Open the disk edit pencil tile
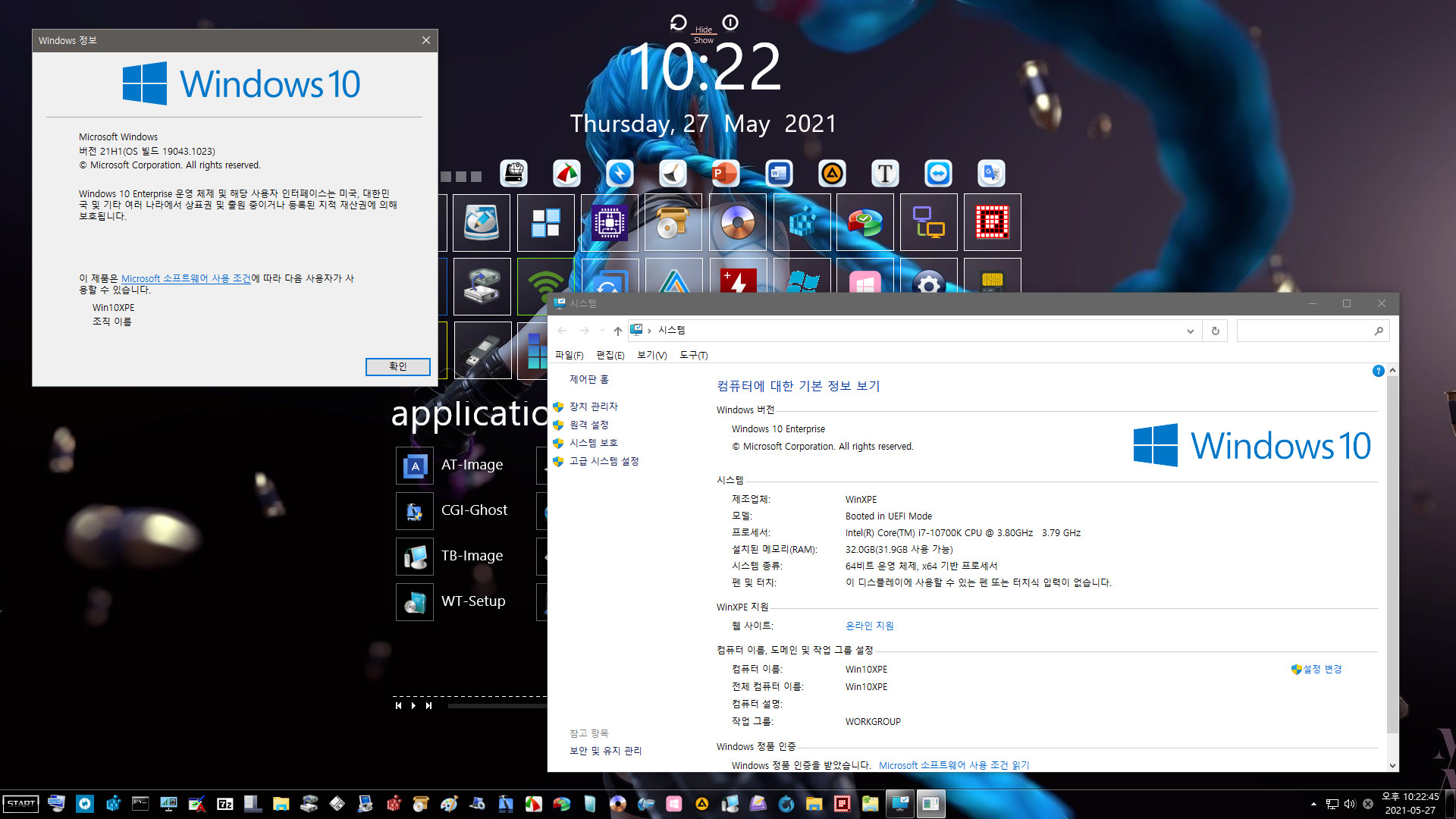1456x819 pixels. click(x=482, y=222)
